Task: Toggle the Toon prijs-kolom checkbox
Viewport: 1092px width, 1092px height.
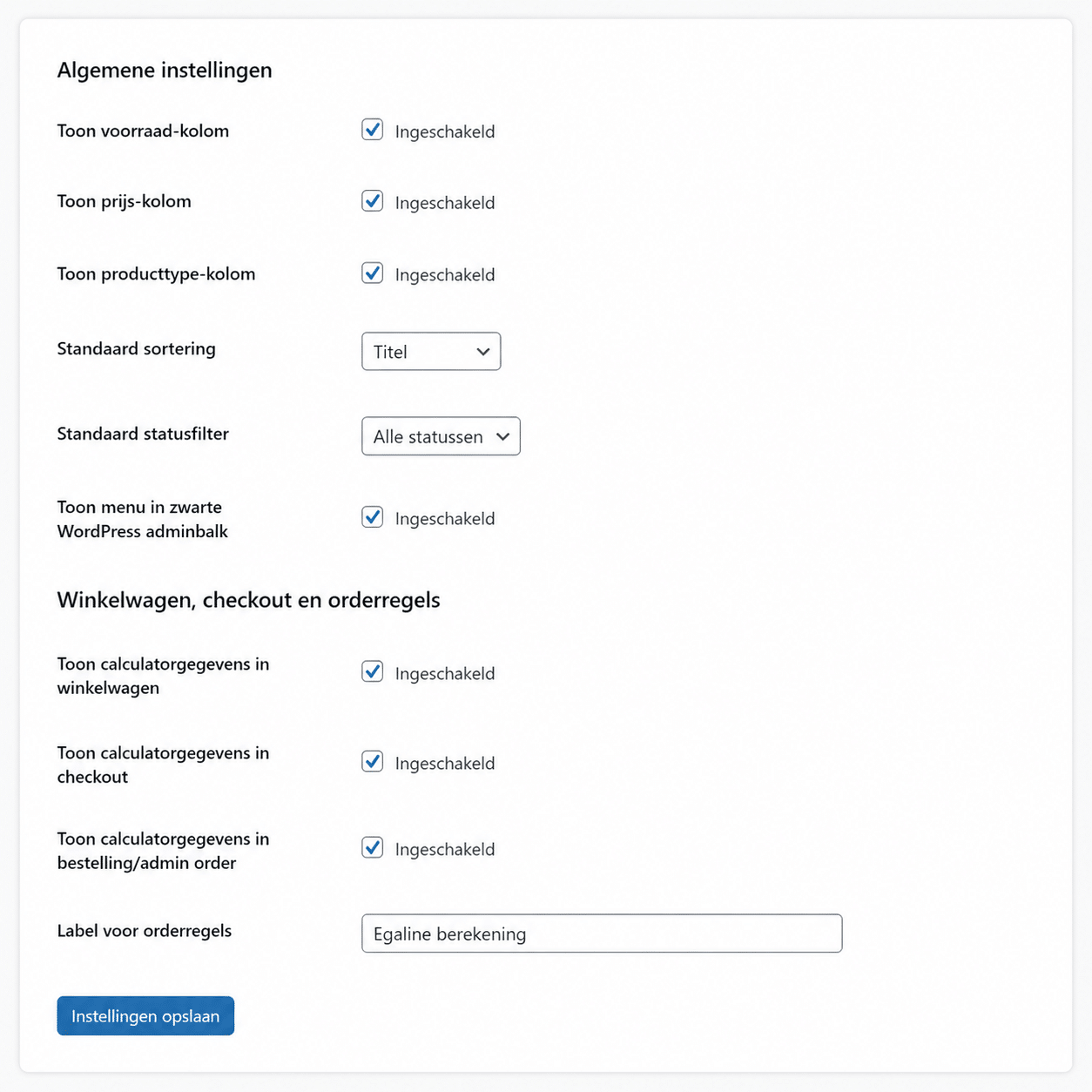Action: (373, 201)
